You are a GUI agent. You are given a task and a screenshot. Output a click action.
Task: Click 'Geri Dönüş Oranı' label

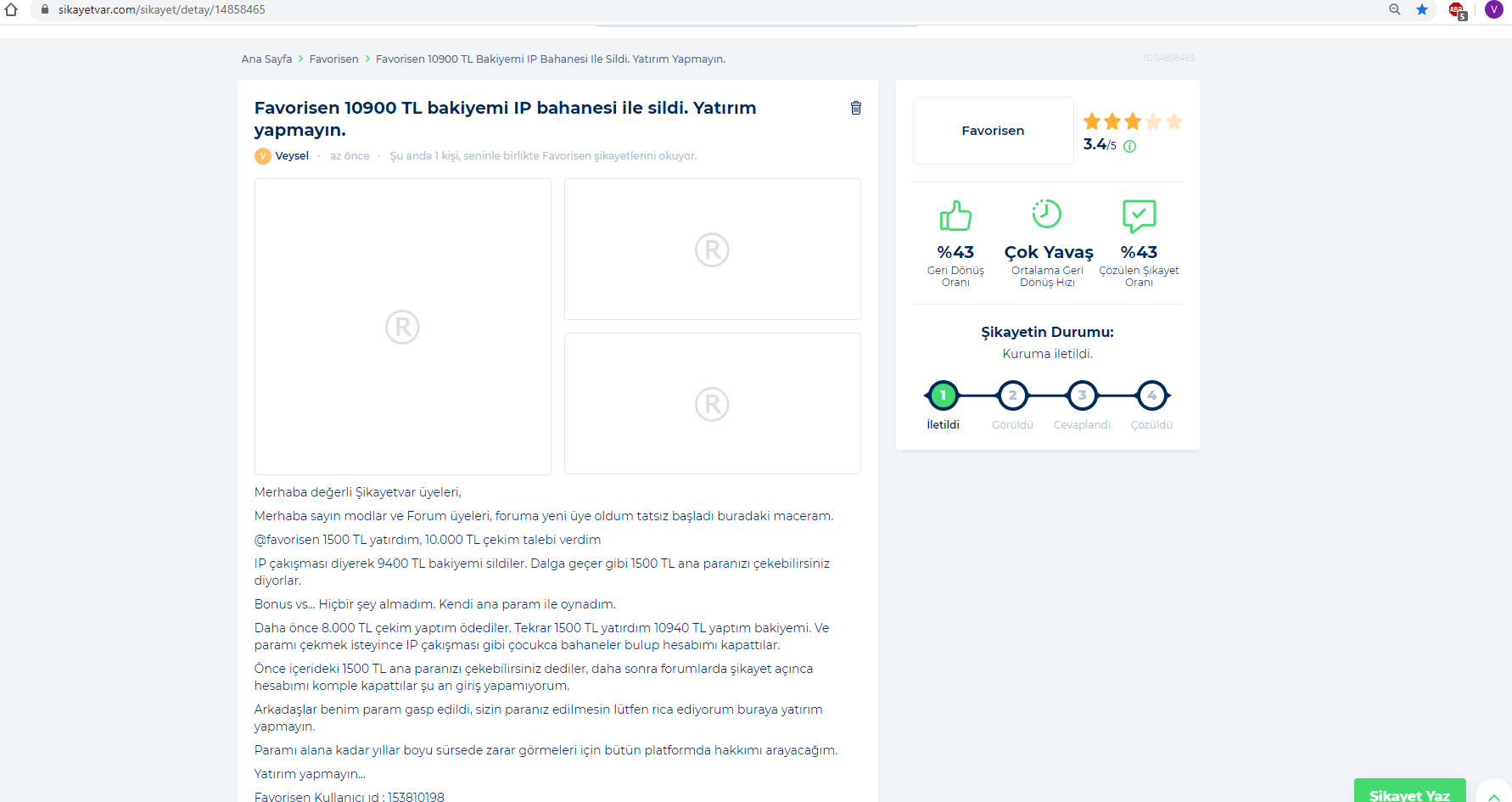click(x=955, y=277)
